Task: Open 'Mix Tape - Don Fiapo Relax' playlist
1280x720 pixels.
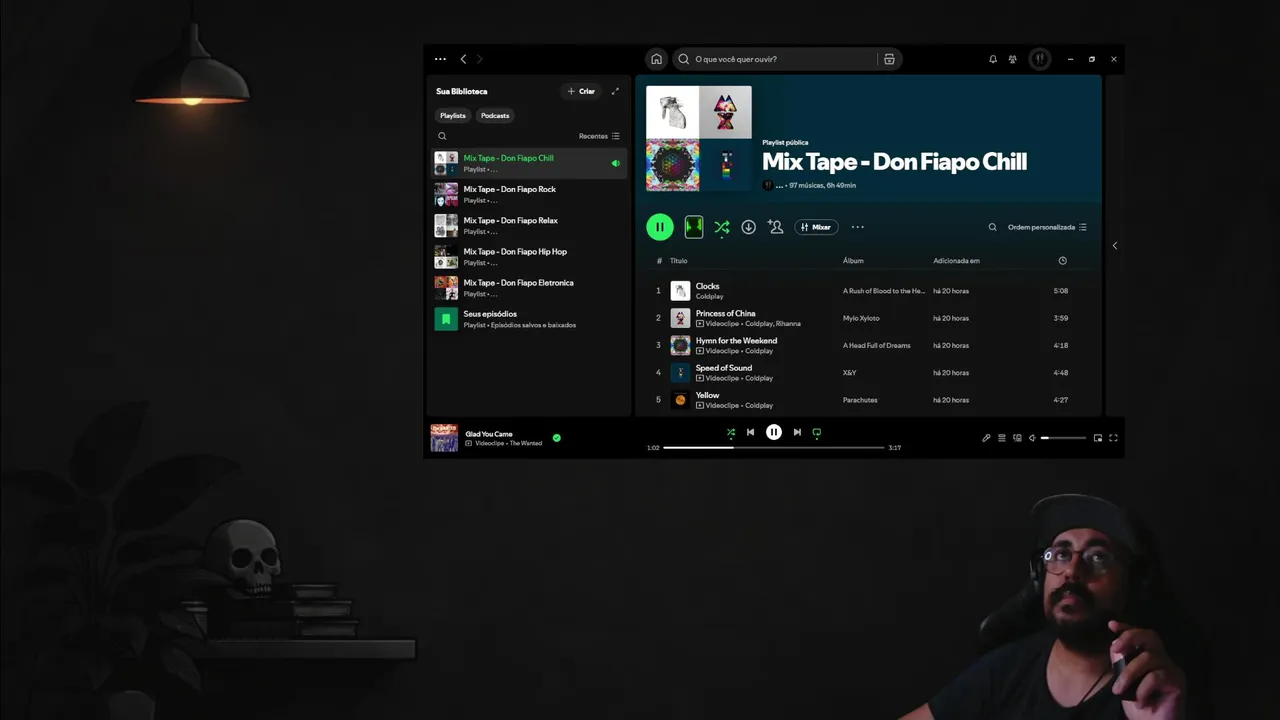Action: [529, 225]
